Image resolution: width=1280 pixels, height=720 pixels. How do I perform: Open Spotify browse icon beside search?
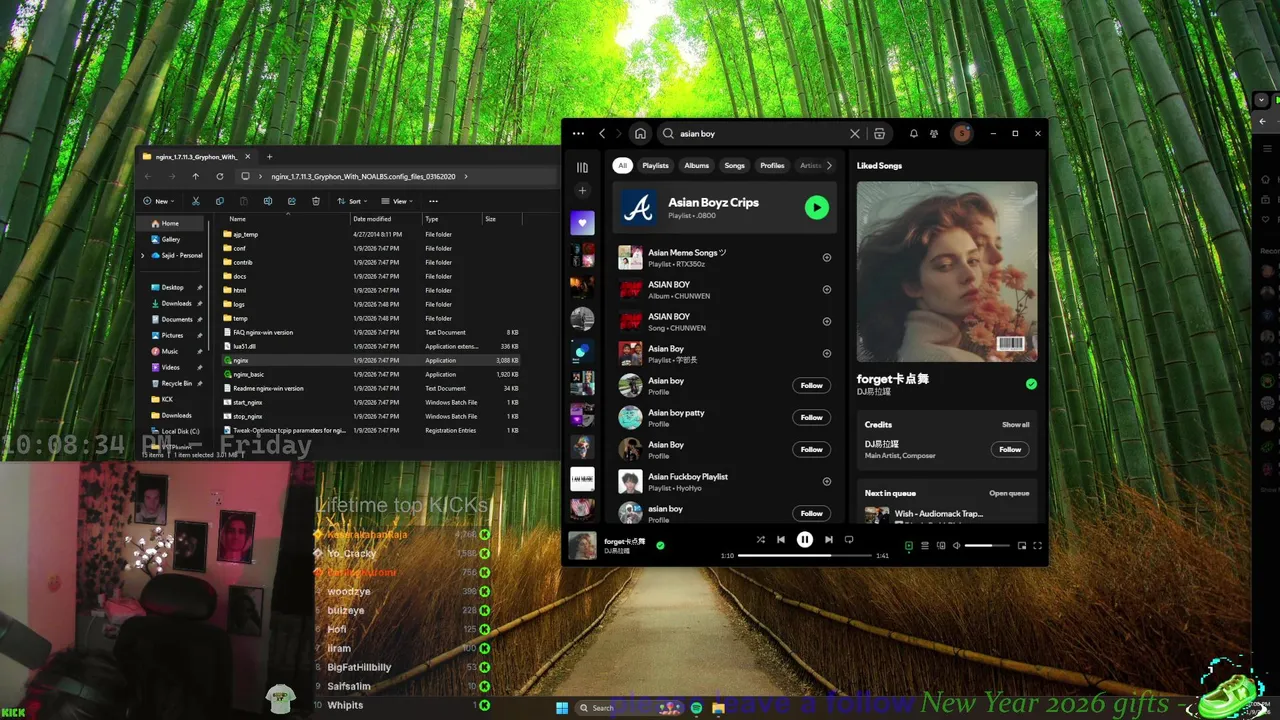879,133
